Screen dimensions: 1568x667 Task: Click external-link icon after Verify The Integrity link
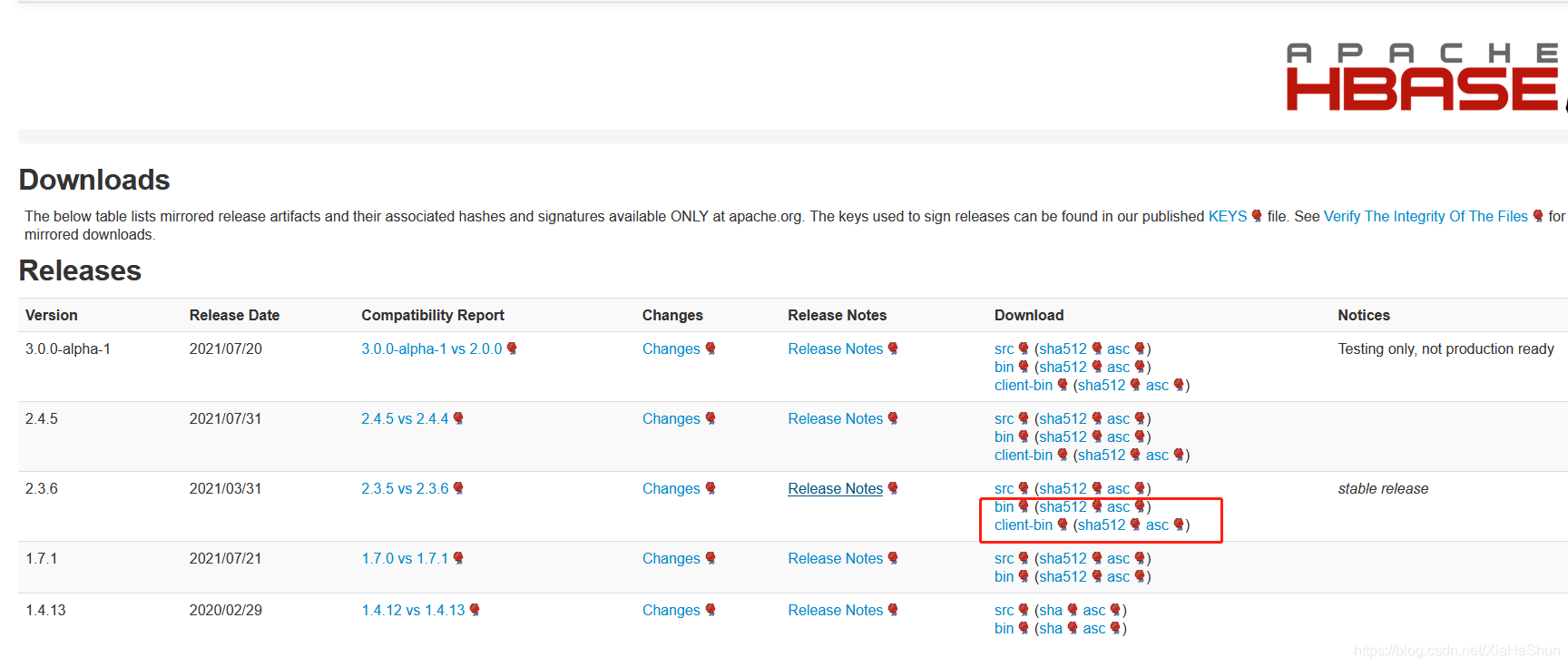[1538, 216]
